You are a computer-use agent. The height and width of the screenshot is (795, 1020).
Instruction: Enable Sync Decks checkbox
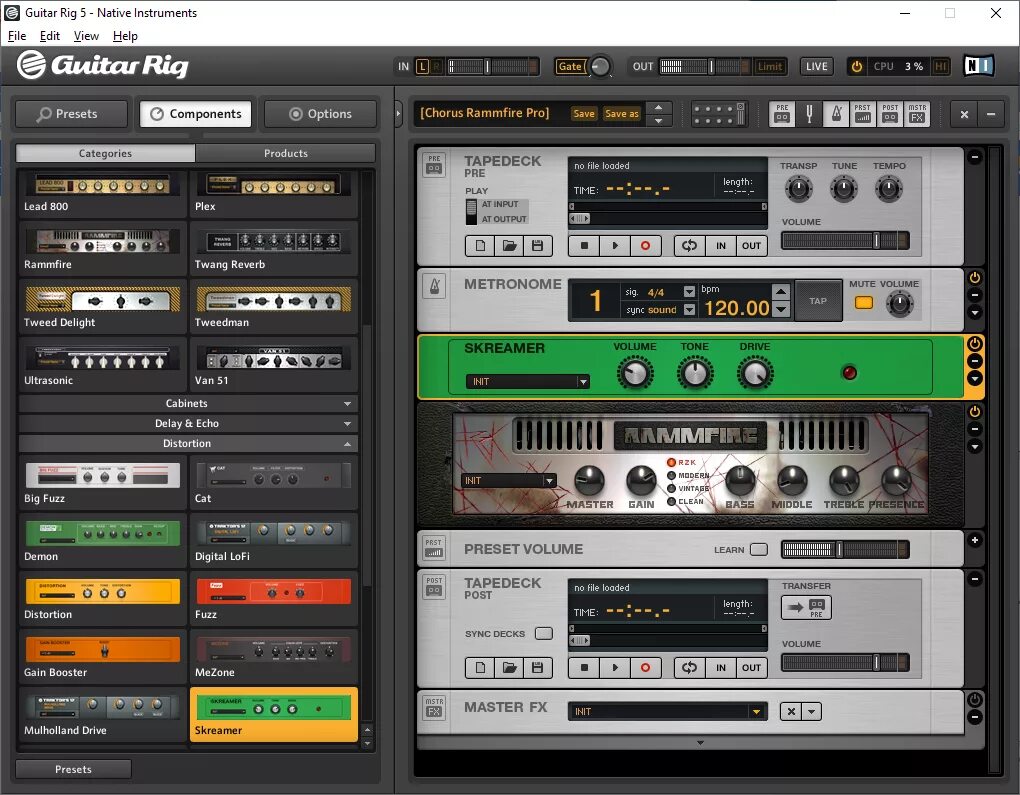pos(543,634)
